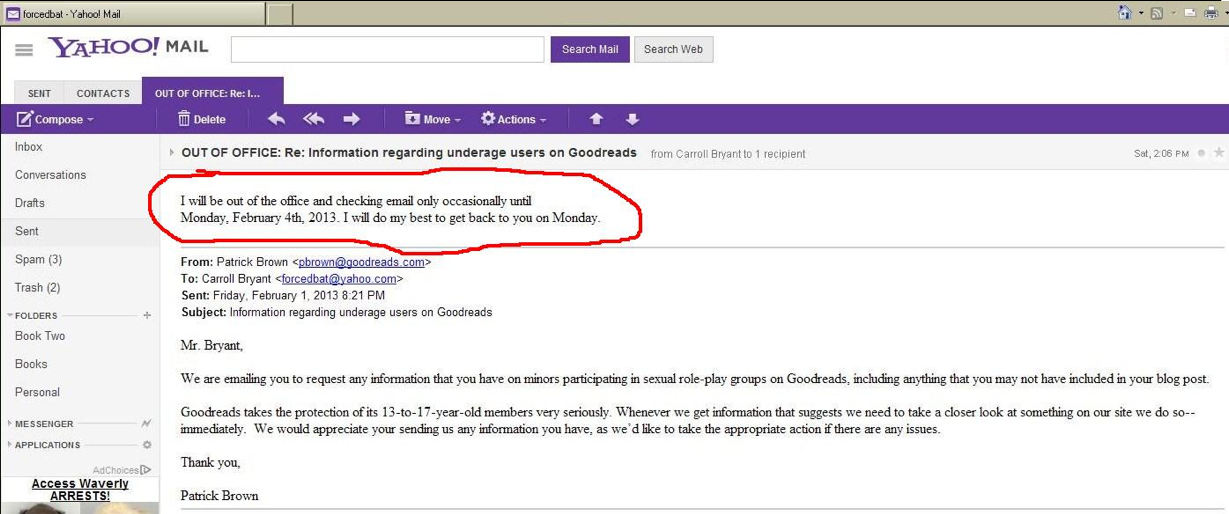This screenshot has height=514, width=1229.
Task: Click forcedbat@yahoo.com email link
Action: (339, 279)
